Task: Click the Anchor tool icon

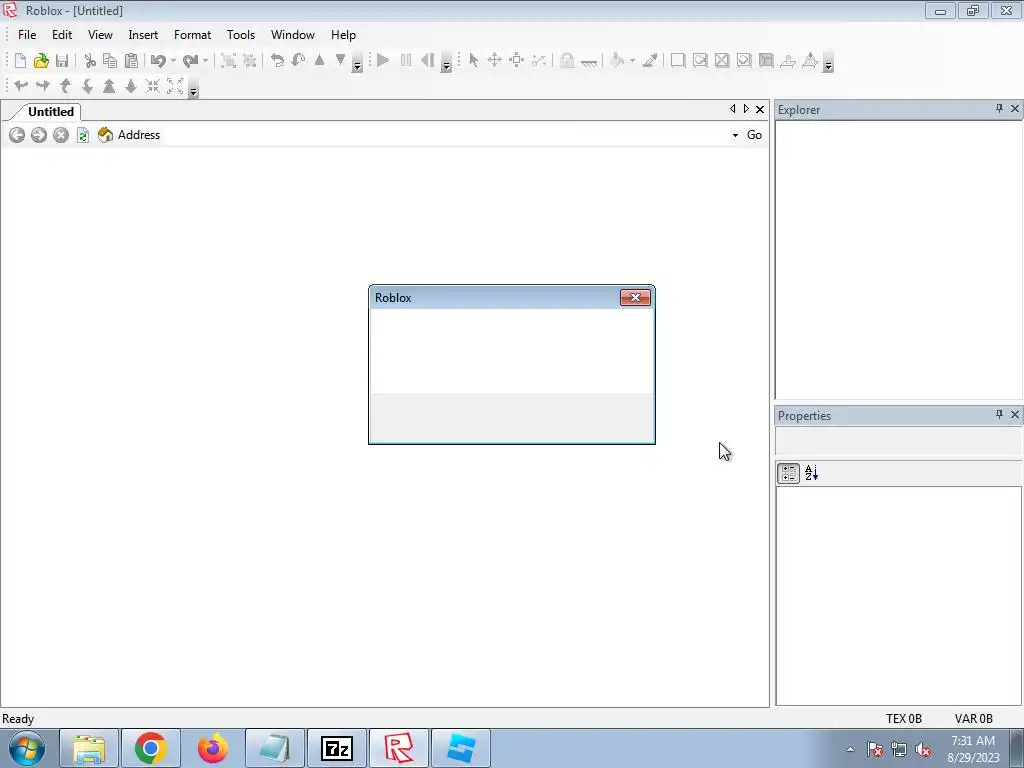Action: tap(589, 61)
